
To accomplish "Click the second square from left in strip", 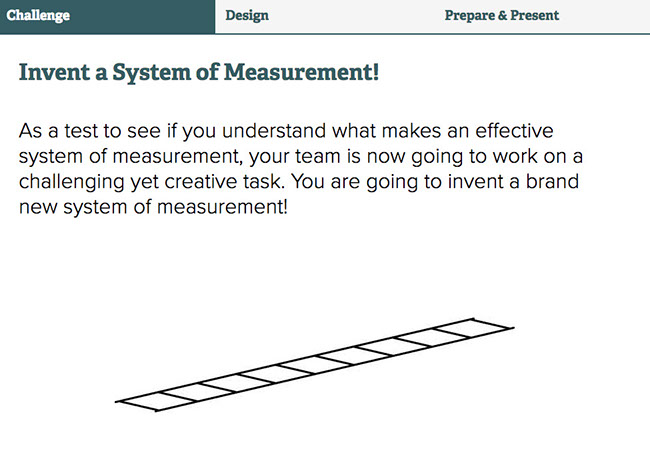I will (x=196, y=392).
